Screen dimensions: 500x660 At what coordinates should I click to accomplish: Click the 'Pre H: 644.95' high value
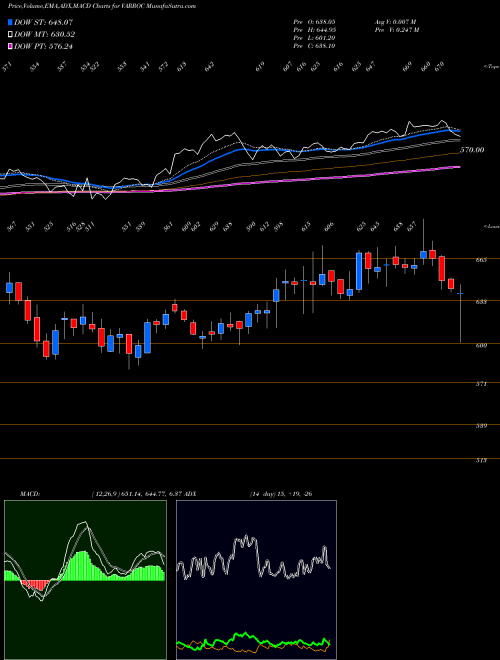pyautogui.click(x=314, y=29)
